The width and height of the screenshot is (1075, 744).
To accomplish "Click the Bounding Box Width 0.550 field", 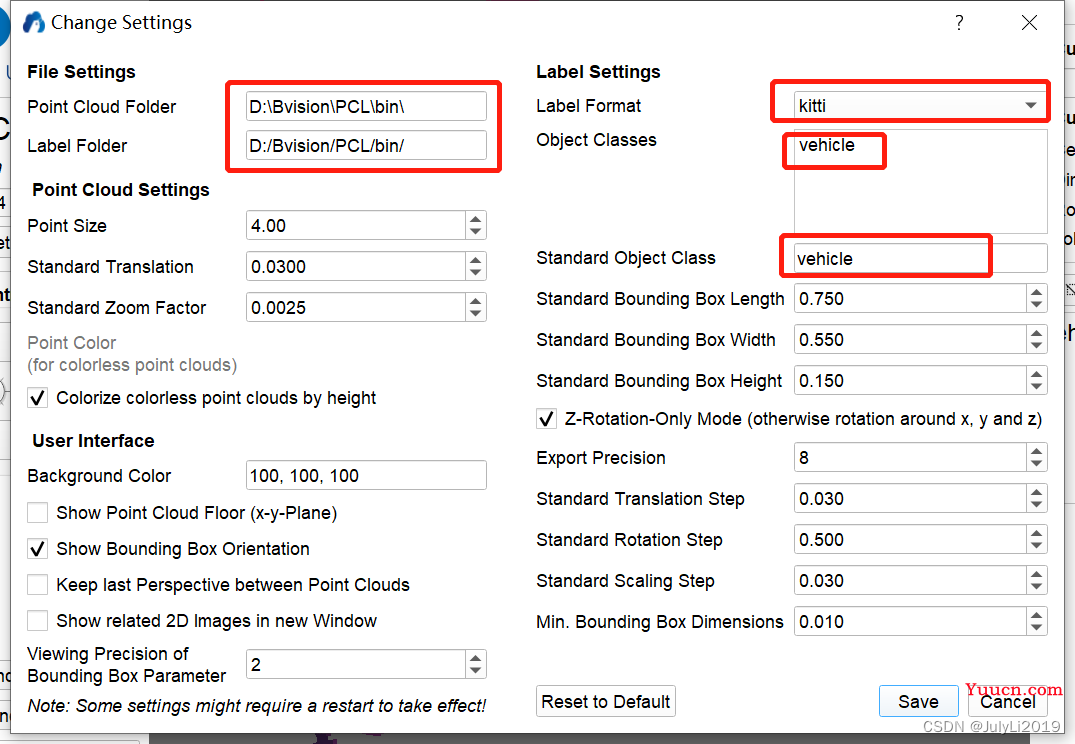I will [910, 340].
